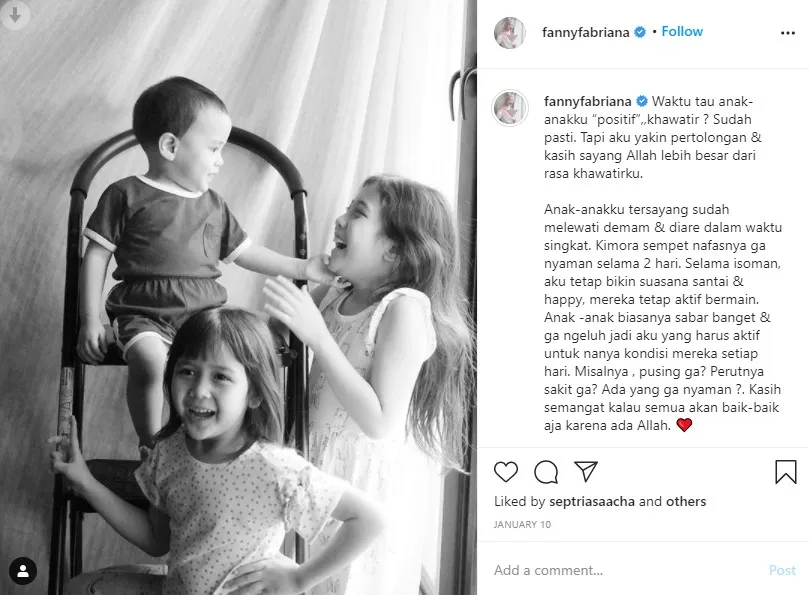Click the verified badge in caption
The image size is (809, 595).
[x=641, y=101]
